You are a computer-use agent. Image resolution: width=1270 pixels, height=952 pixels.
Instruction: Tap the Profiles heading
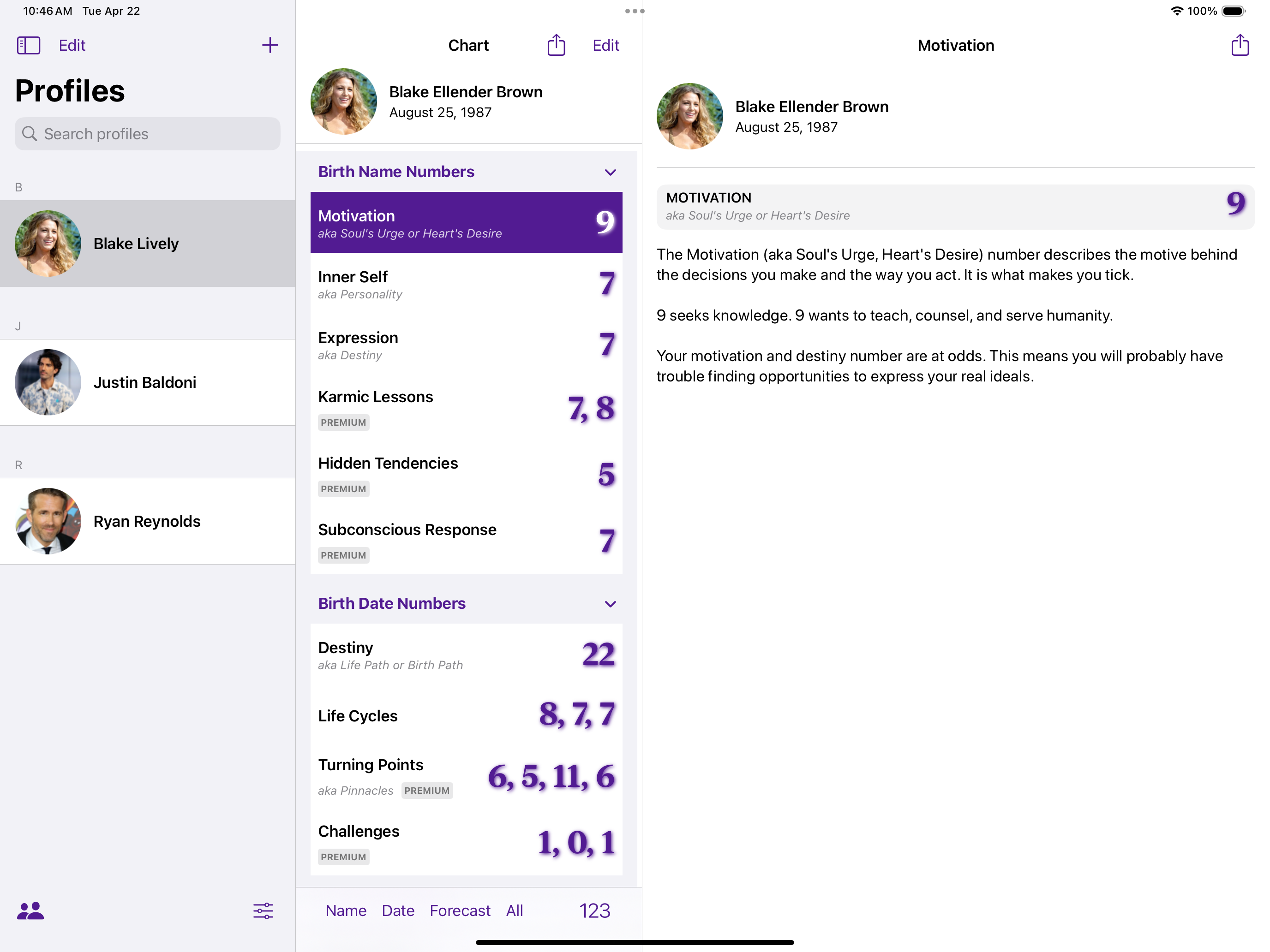[70, 91]
